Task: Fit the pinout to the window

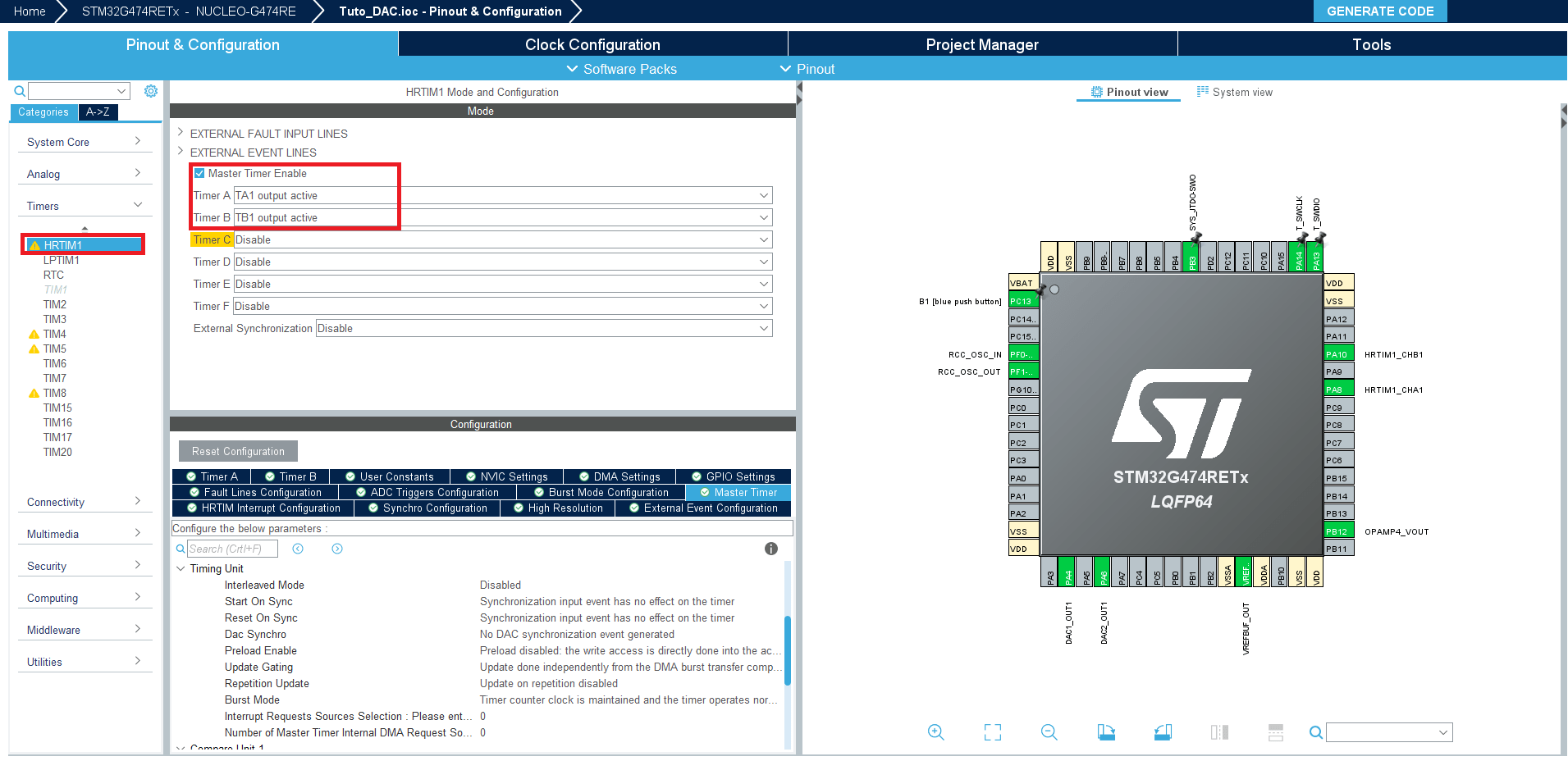Action: [x=993, y=732]
